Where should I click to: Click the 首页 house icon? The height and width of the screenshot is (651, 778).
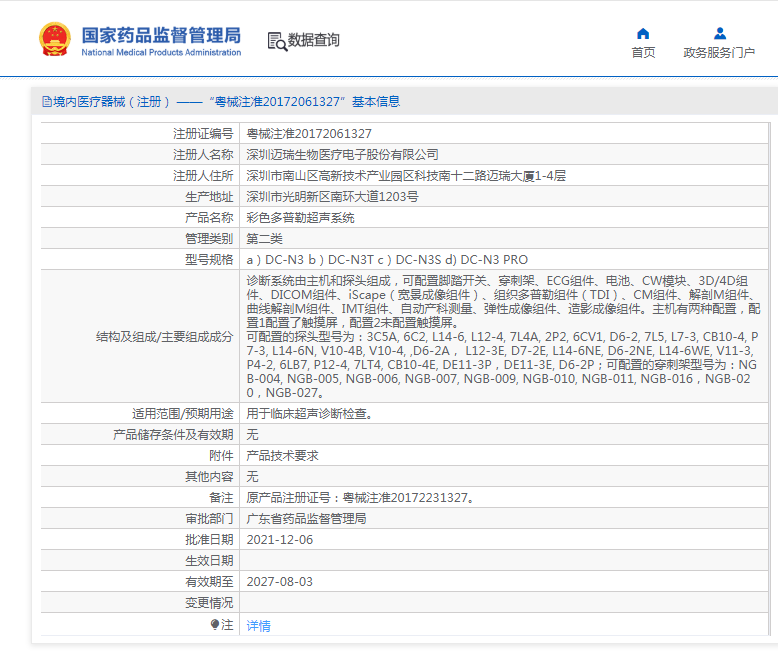(x=643, y=33)
